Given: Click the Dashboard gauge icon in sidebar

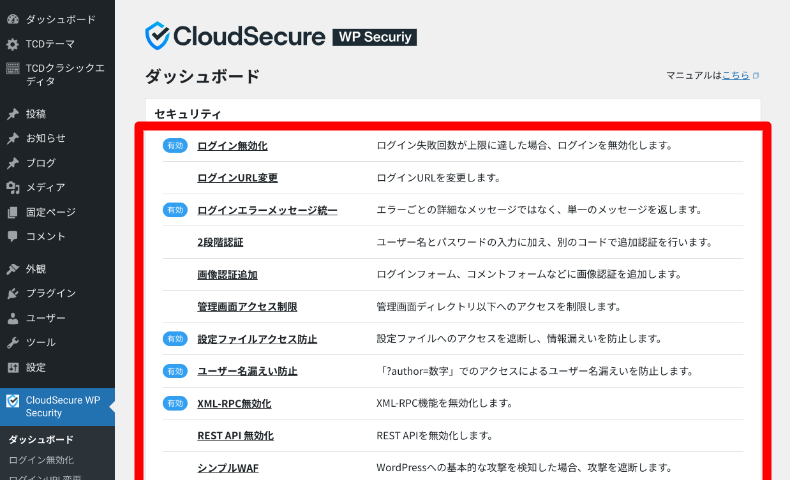Looking at the screenshot, I should [x=13, y=19].
